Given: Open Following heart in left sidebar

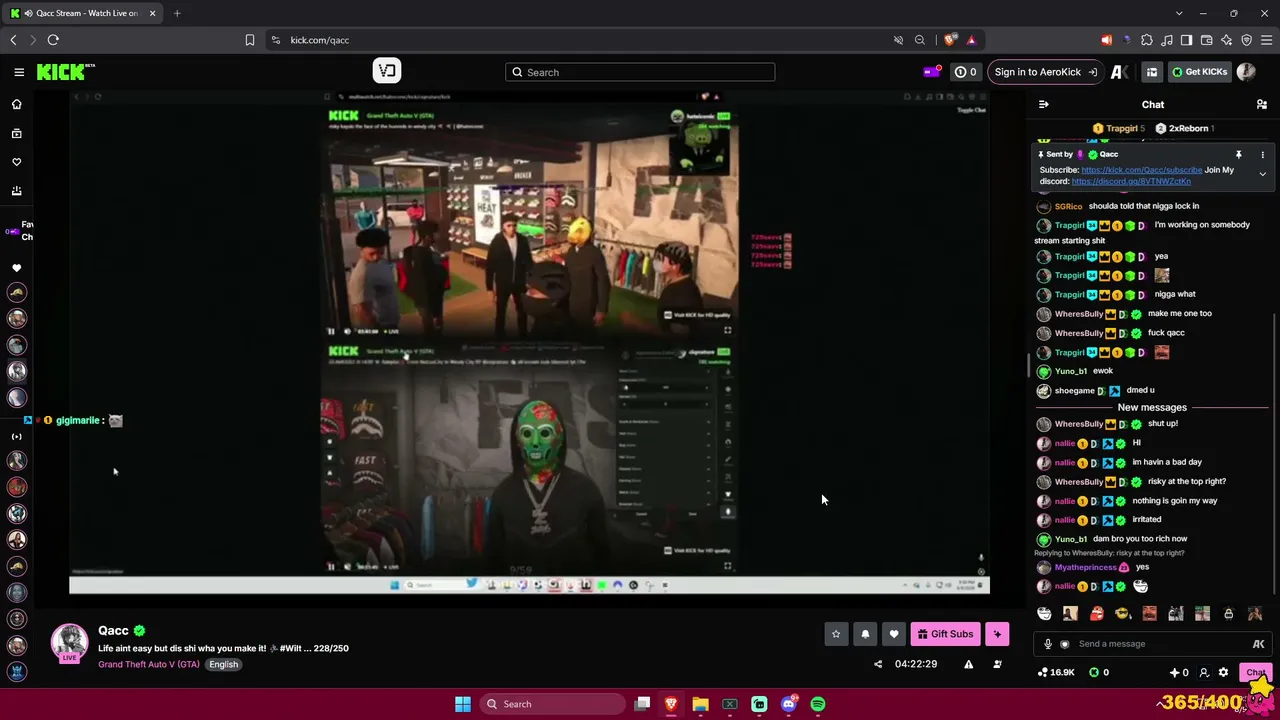Looking at the screenshot, I should click(16, 162).
